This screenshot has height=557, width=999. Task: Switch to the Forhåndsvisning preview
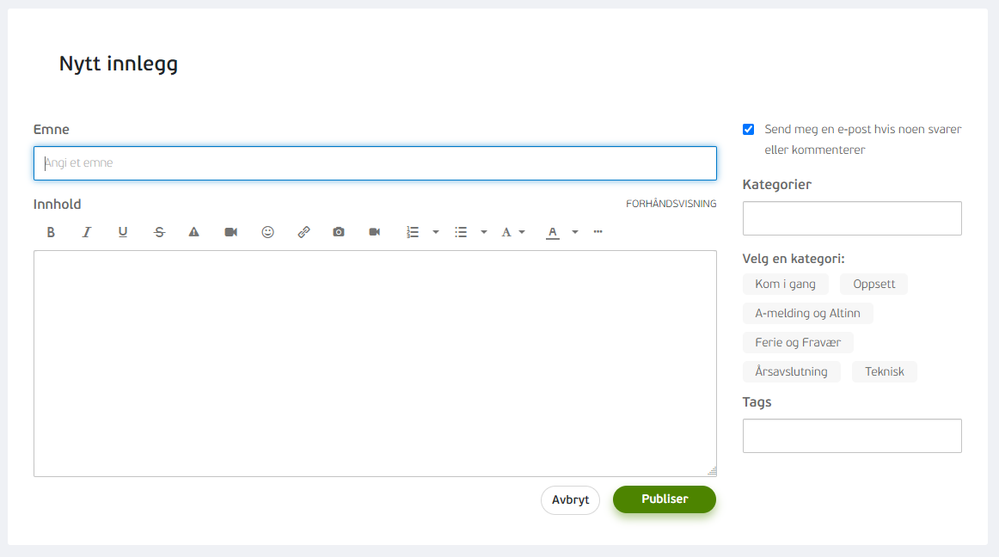[671, 204]
